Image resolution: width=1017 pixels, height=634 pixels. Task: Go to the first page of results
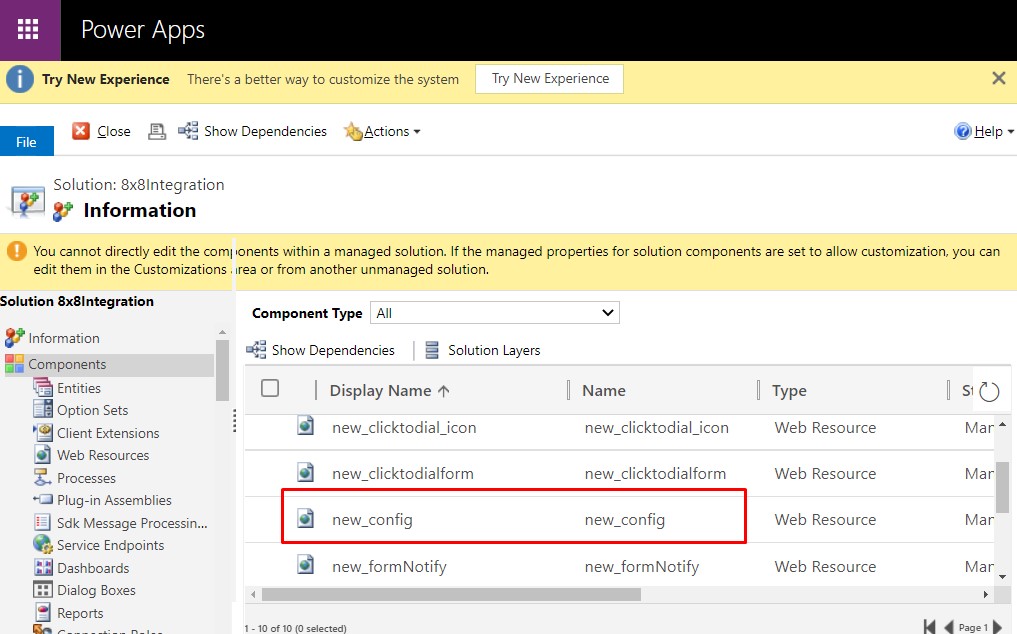(x=930, y=626)
